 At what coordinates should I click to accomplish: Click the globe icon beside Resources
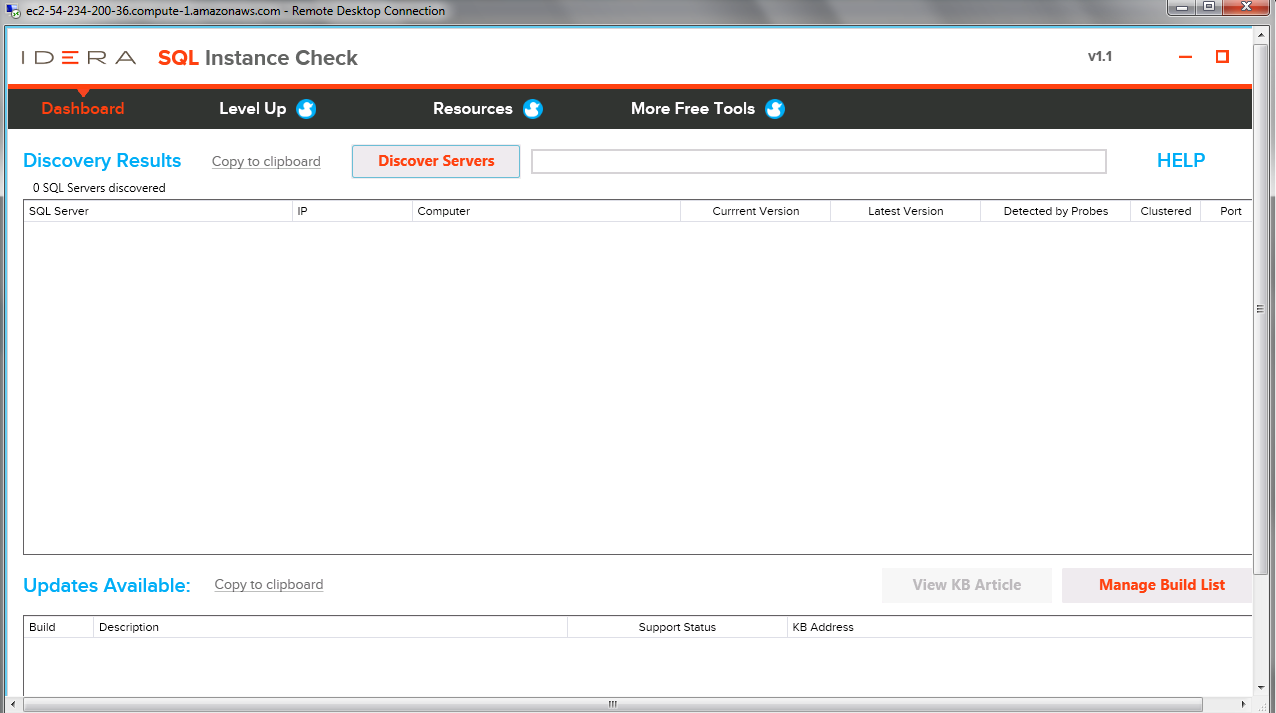pos(533,109)
